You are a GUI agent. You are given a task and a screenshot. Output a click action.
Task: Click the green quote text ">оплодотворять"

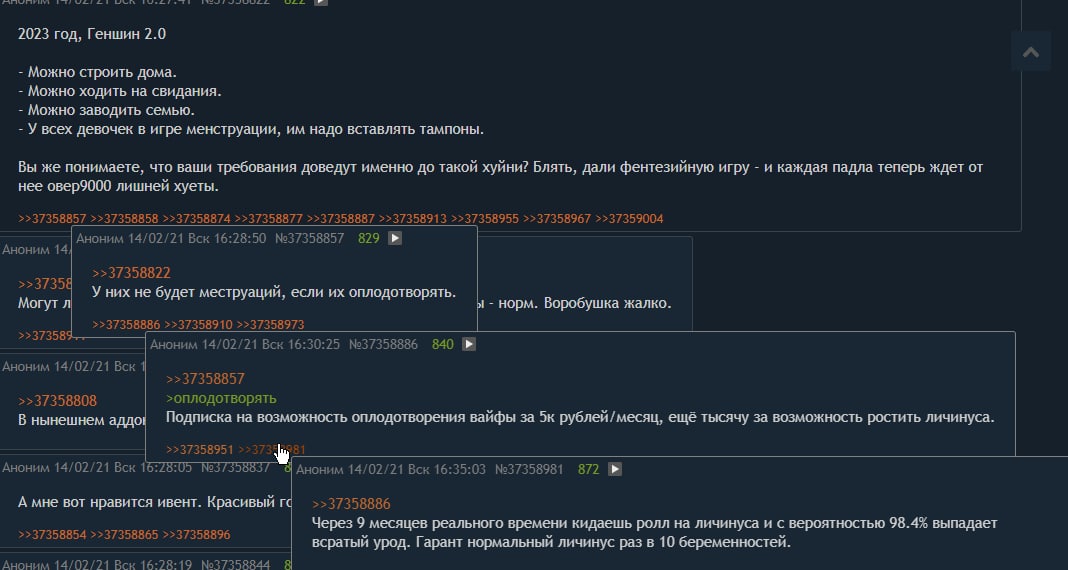[221, 398]
